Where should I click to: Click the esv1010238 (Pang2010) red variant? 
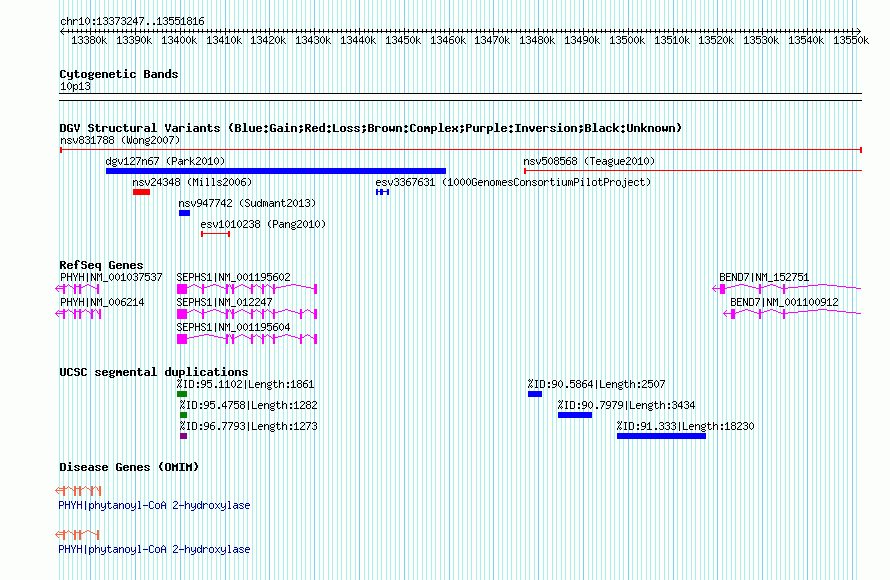[215, 234]
